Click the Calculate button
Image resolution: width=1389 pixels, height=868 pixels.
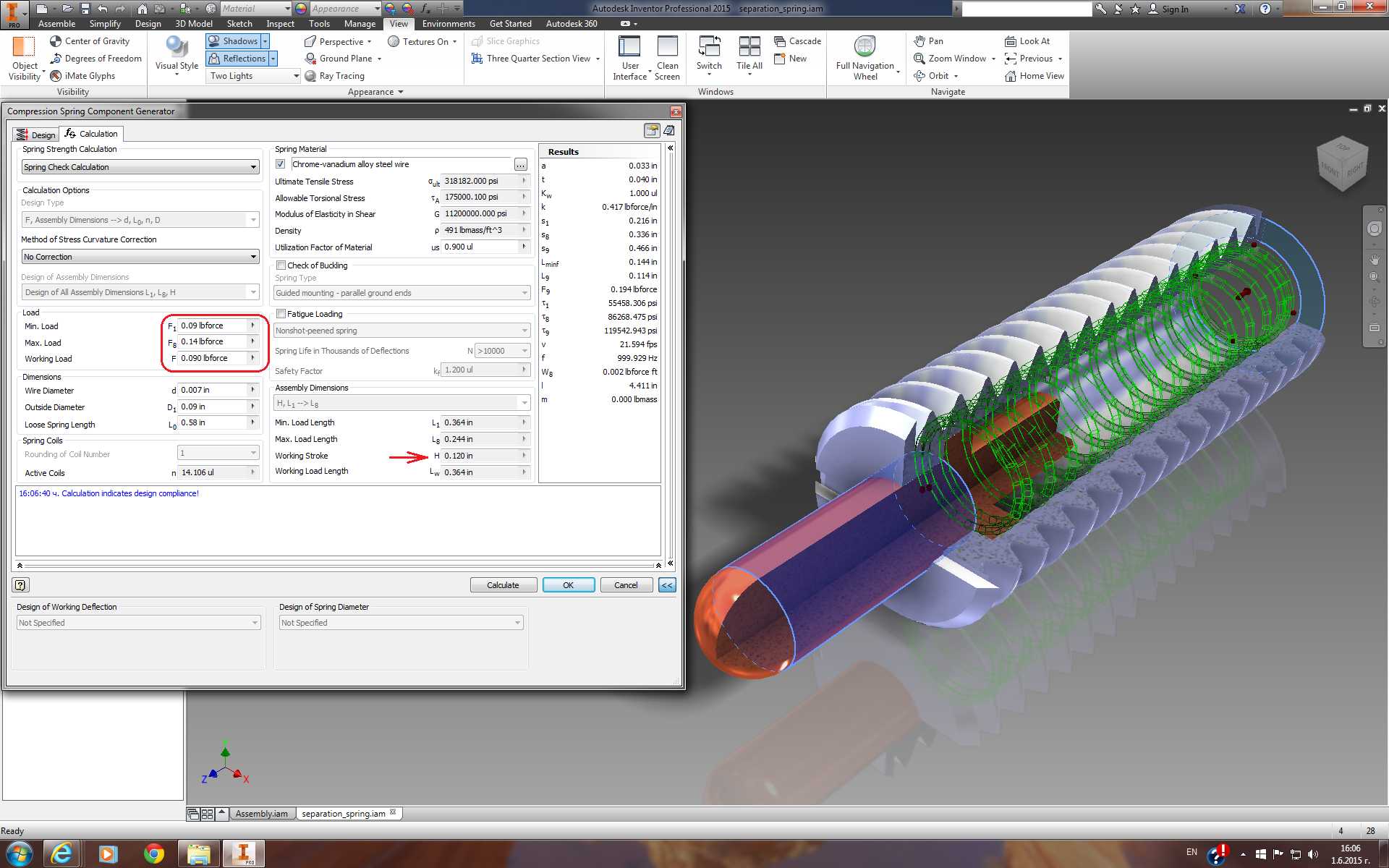pyautogui.click(x=503, y=585)
